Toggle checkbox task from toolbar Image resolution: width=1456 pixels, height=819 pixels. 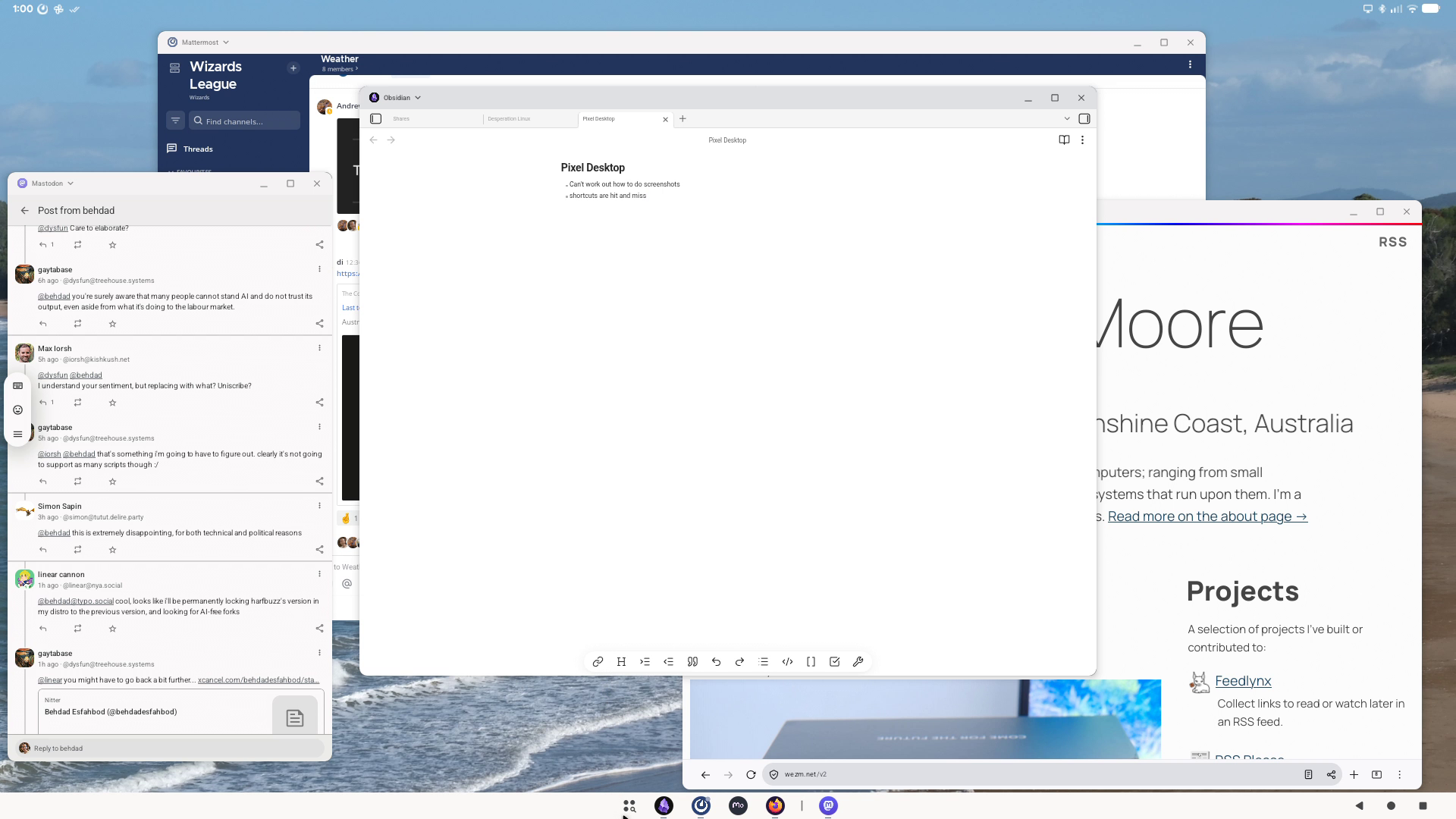[x=834, y=662]
